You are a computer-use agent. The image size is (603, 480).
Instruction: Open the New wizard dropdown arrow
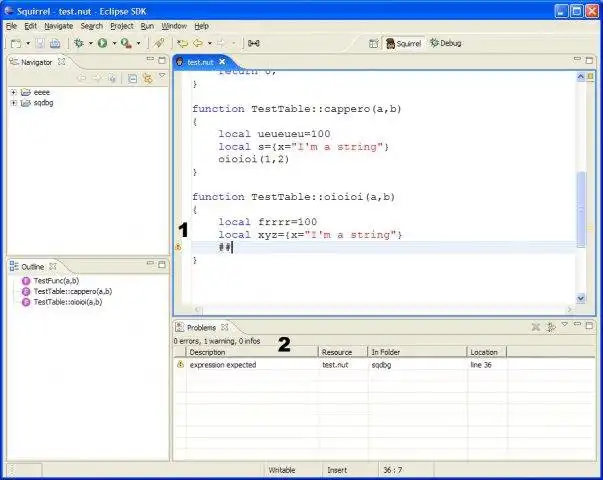[28, 43]
